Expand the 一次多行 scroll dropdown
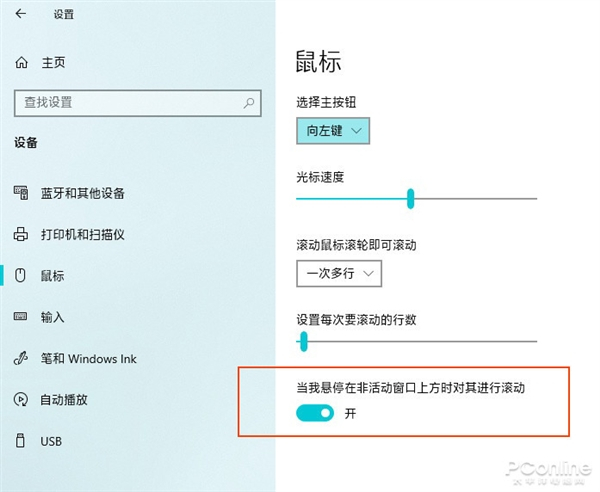Image resolution: width=600 pixels, height=492 pixels. (x=339, y=272)
